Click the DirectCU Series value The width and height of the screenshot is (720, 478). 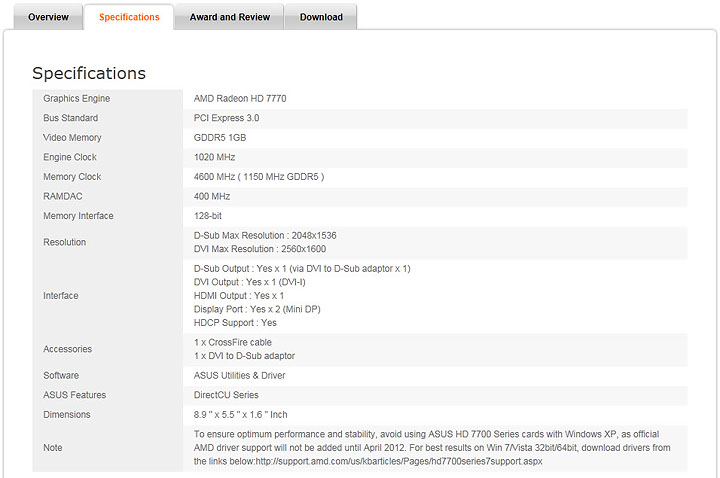(226, 395)
